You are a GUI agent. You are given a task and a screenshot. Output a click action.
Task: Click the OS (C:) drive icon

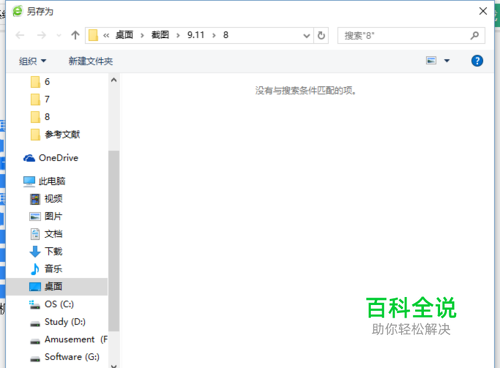click(x=35, y=305)
